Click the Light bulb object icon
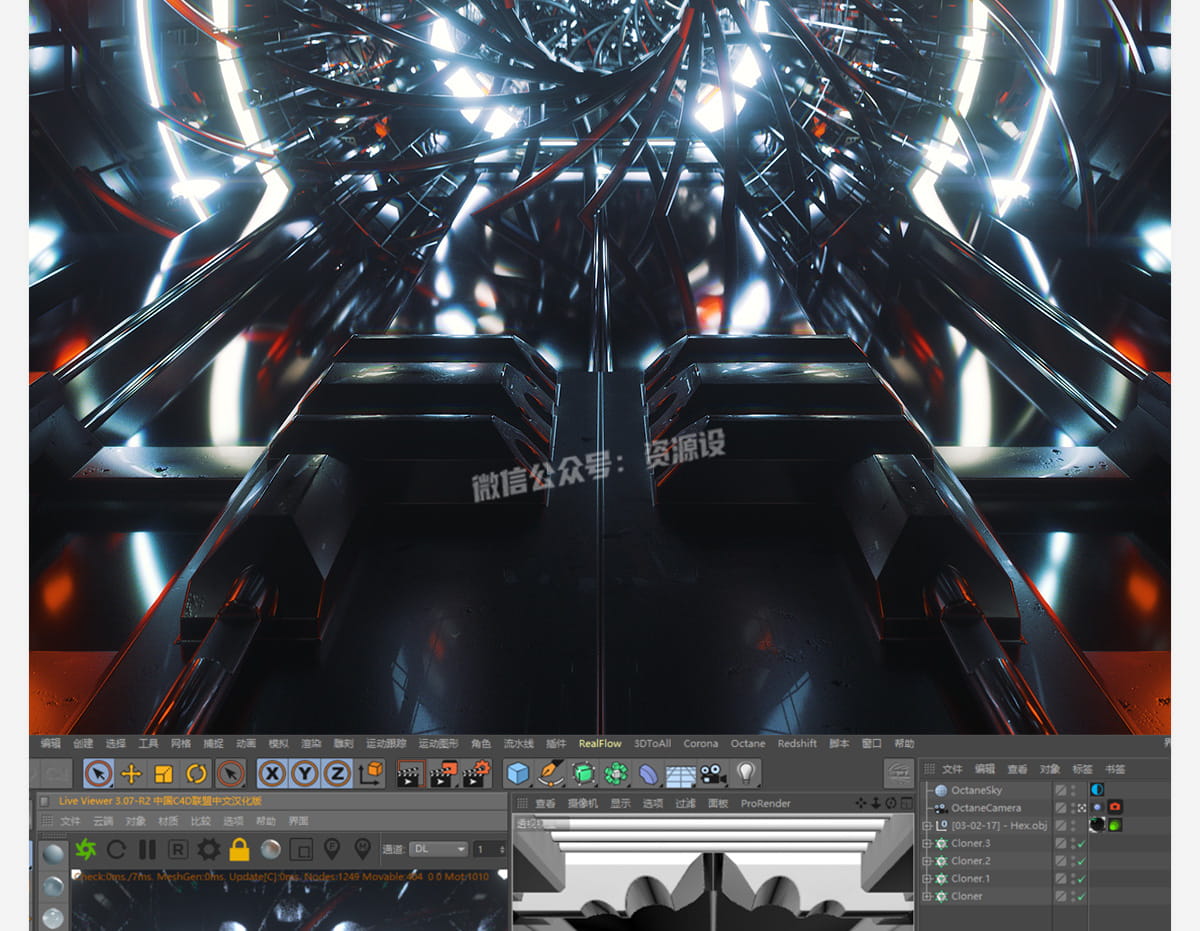 click(x=745, y=773)
